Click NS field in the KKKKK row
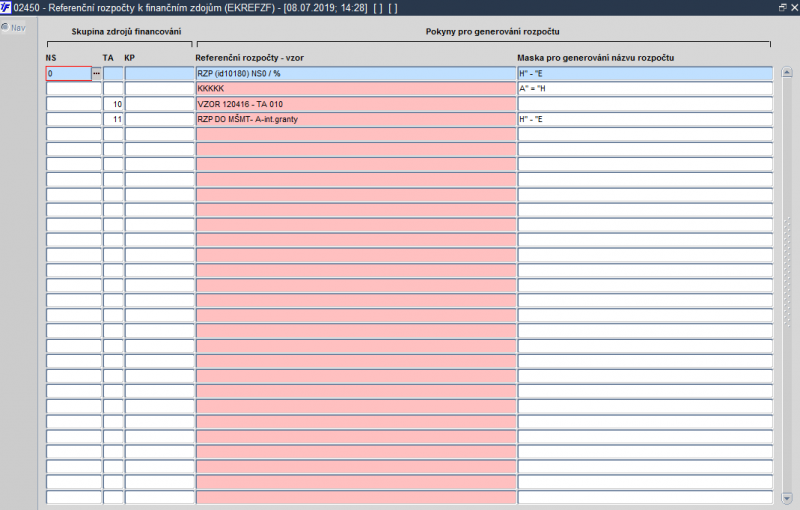The width and height of the screenshot is (800, 510). point(74,89)
